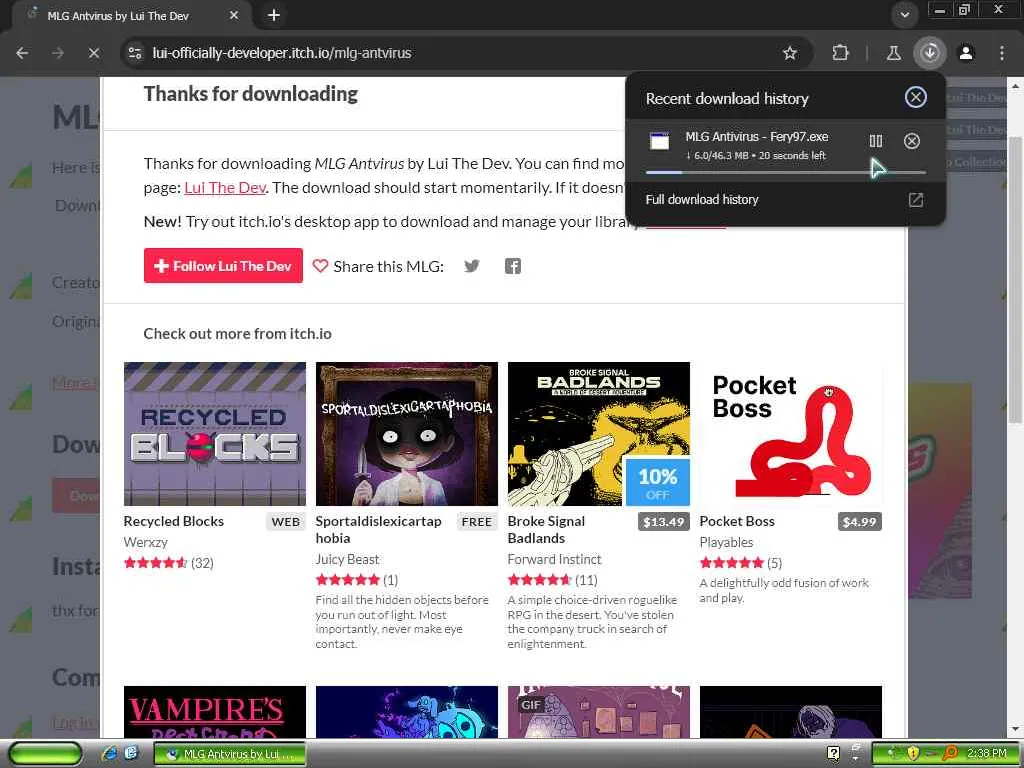The width and height of the screenshot is (1024, 768).
Task: Open Chrome three-dot menu
Action: [x=1002, y=53]
